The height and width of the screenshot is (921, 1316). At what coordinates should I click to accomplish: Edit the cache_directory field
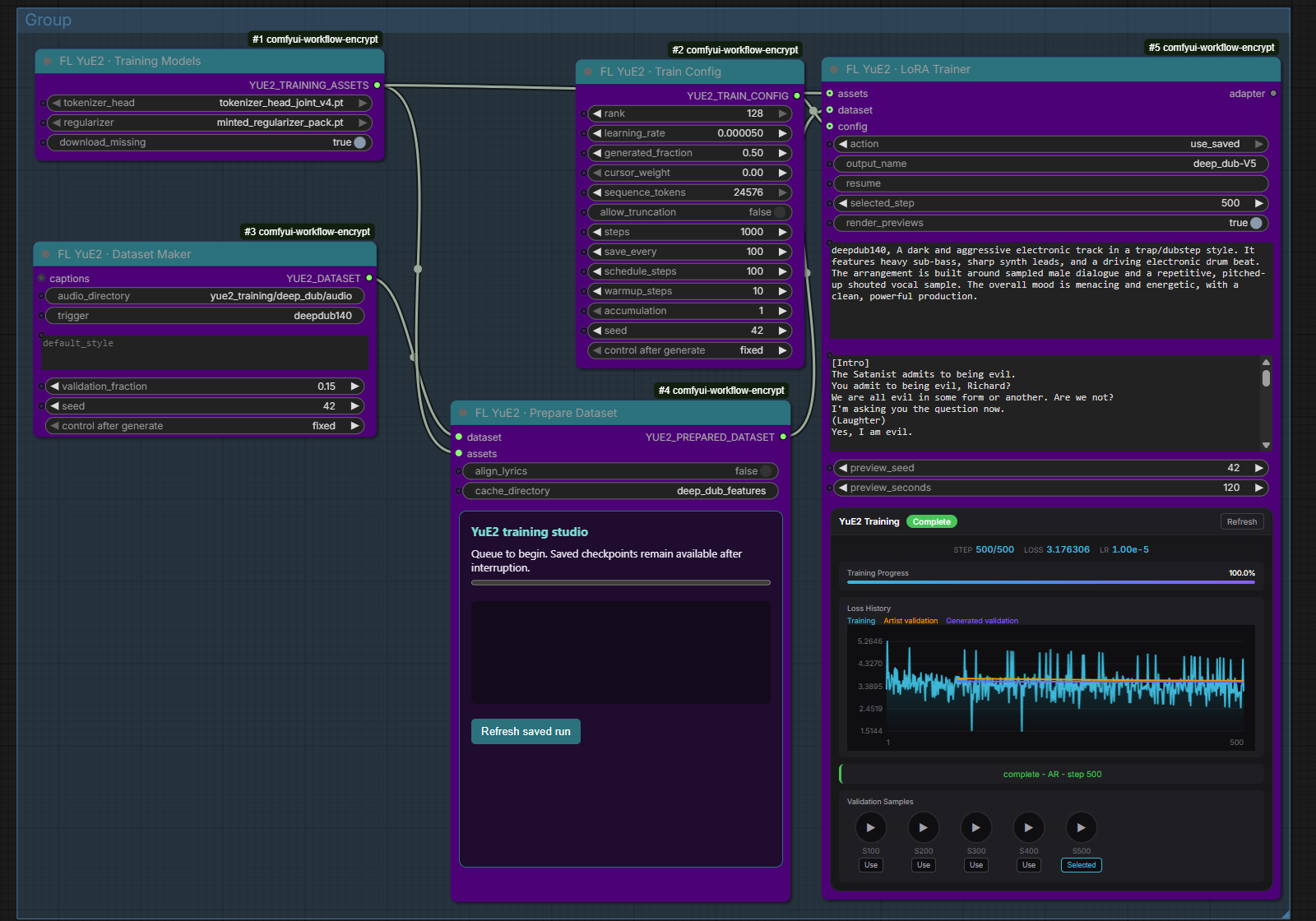pos(620,491)
